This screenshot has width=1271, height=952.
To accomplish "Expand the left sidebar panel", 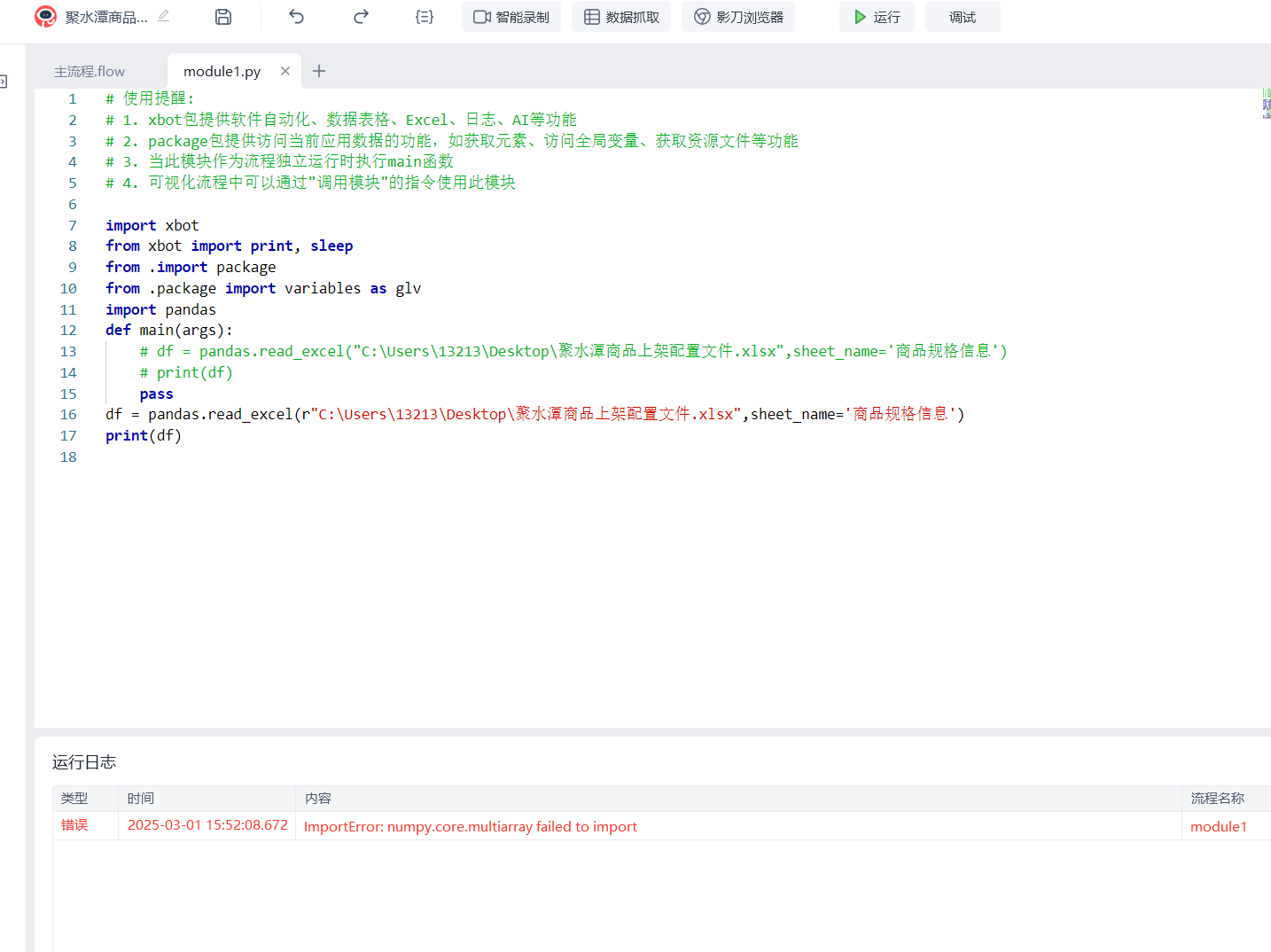I will coord(4,82).
